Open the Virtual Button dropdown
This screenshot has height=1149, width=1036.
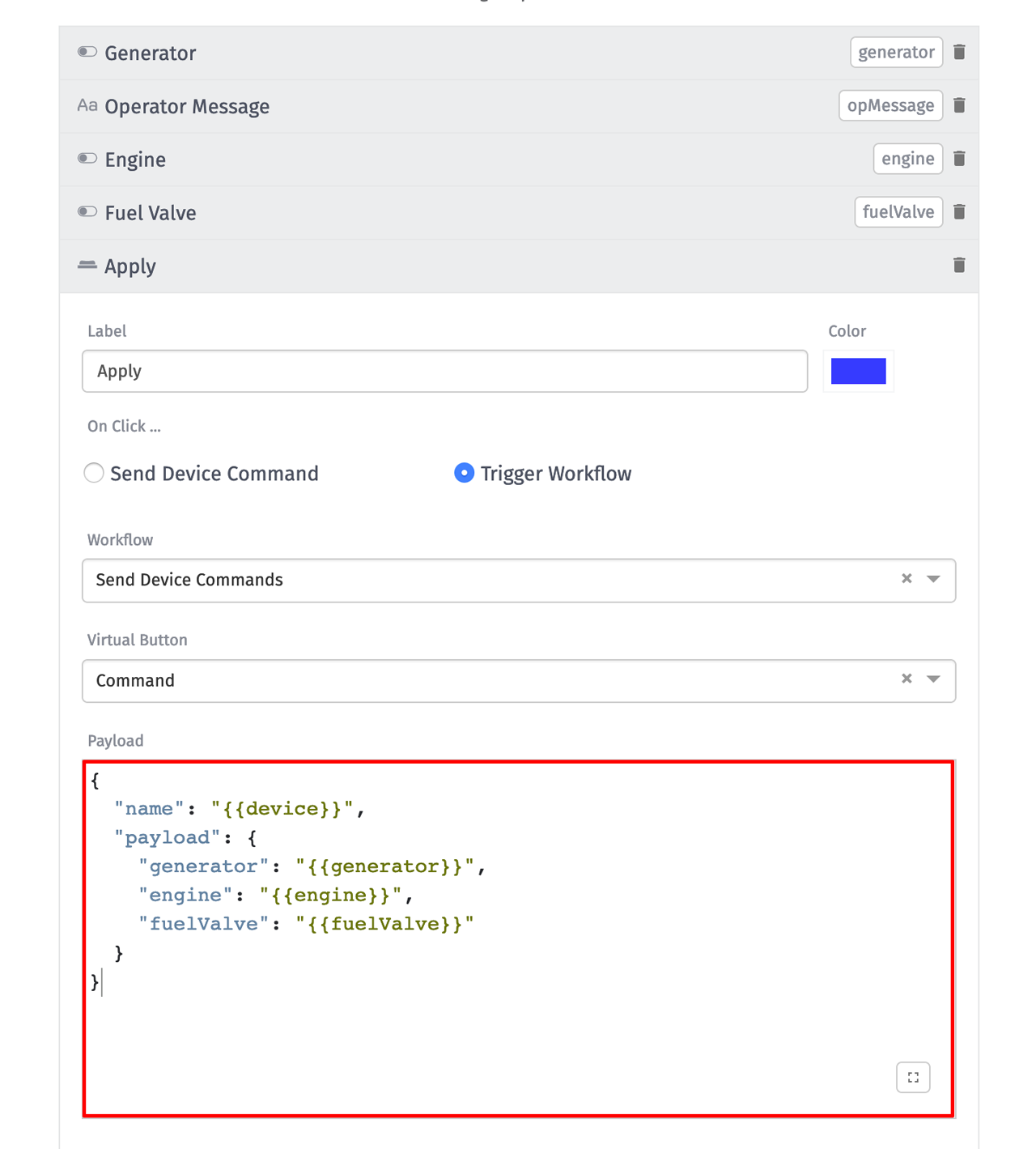(x=932, y=680)
